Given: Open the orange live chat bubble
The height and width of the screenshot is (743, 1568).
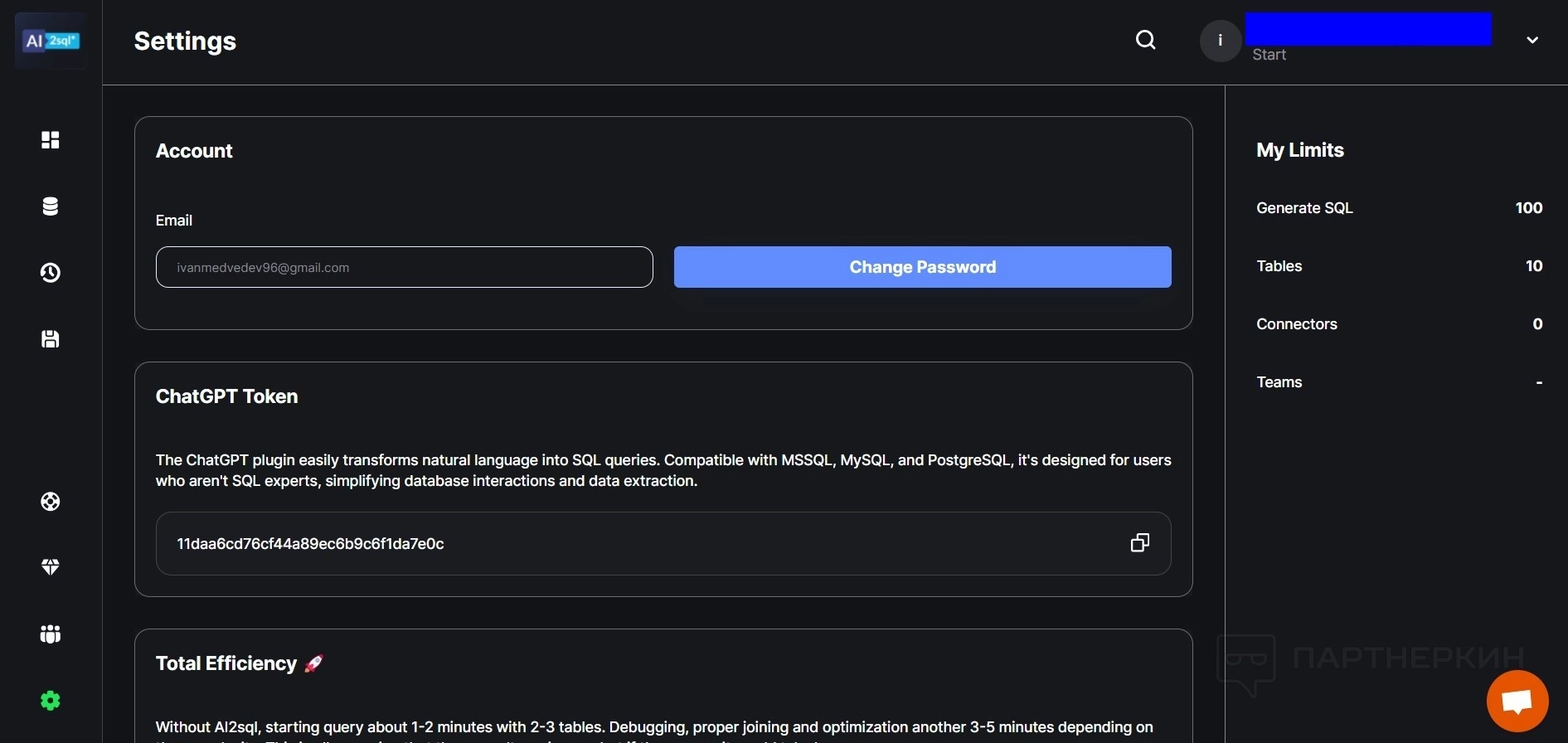Looking at the screenshot, I should [1517, 702].
